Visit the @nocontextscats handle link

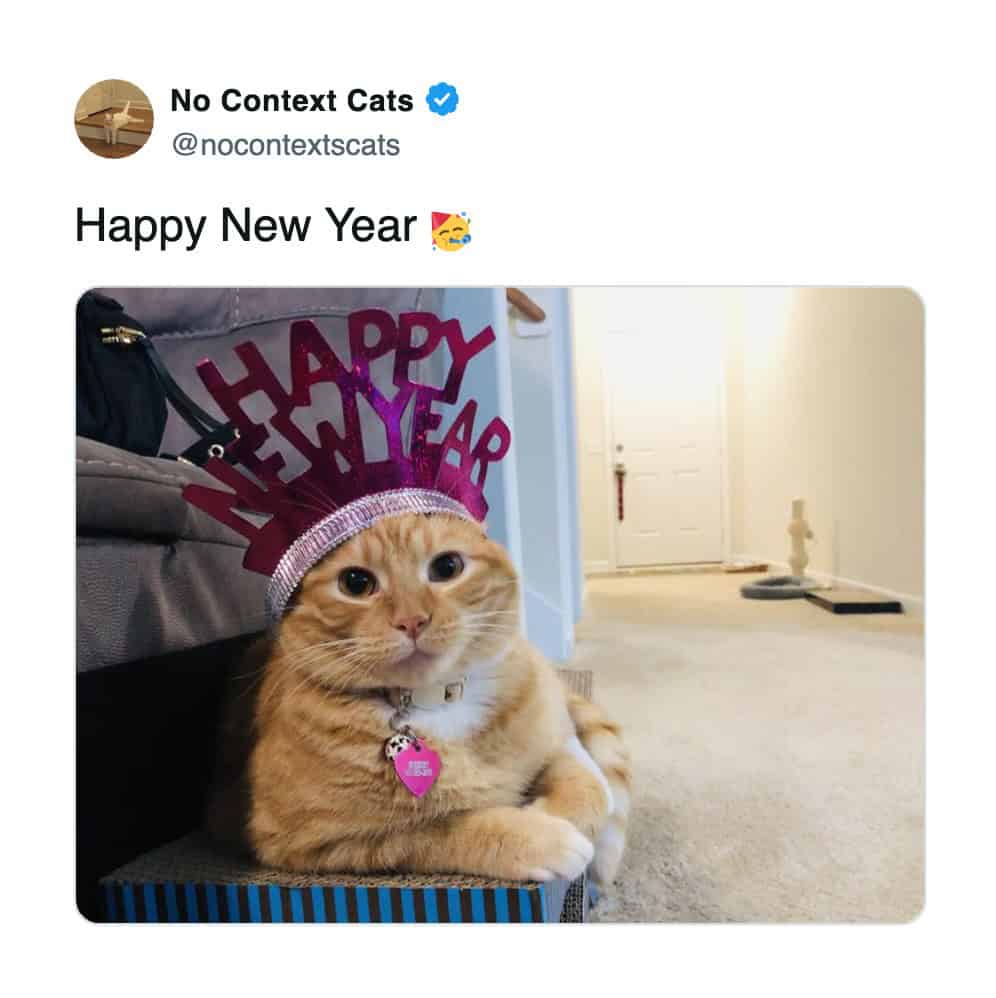[x=286, y=145]
